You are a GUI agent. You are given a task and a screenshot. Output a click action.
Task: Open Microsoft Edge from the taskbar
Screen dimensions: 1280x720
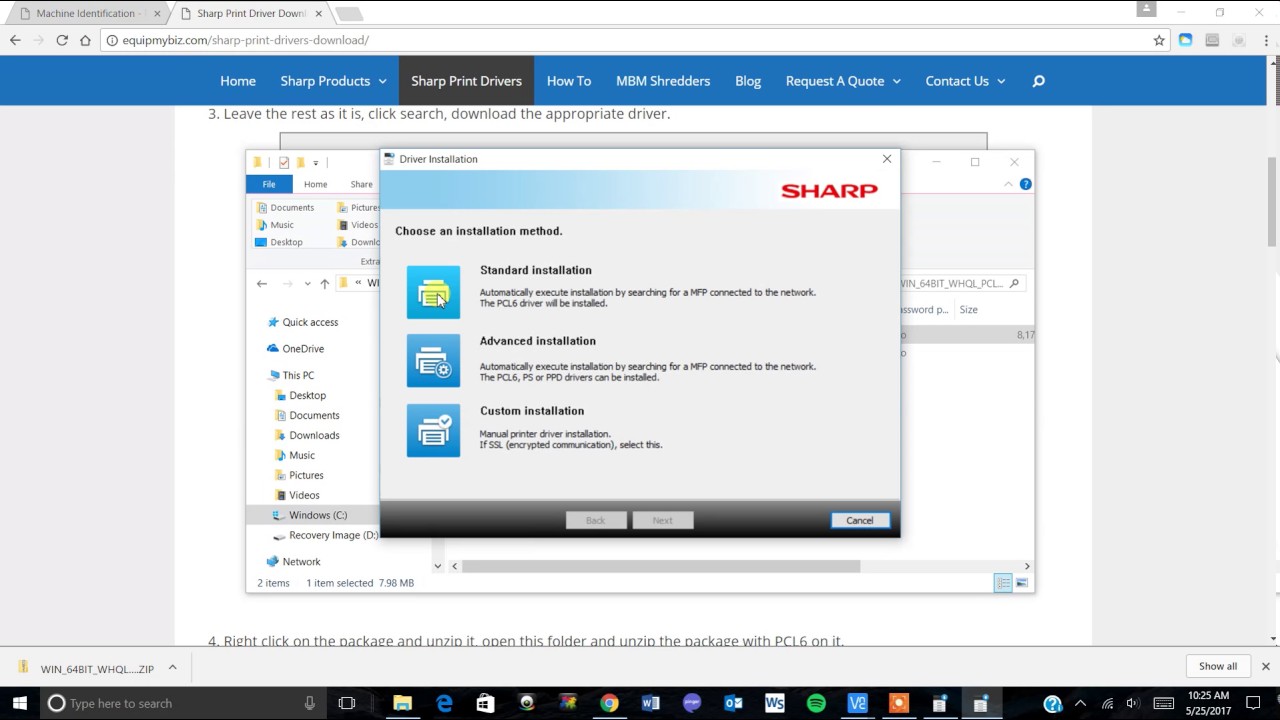click(444, 703)
